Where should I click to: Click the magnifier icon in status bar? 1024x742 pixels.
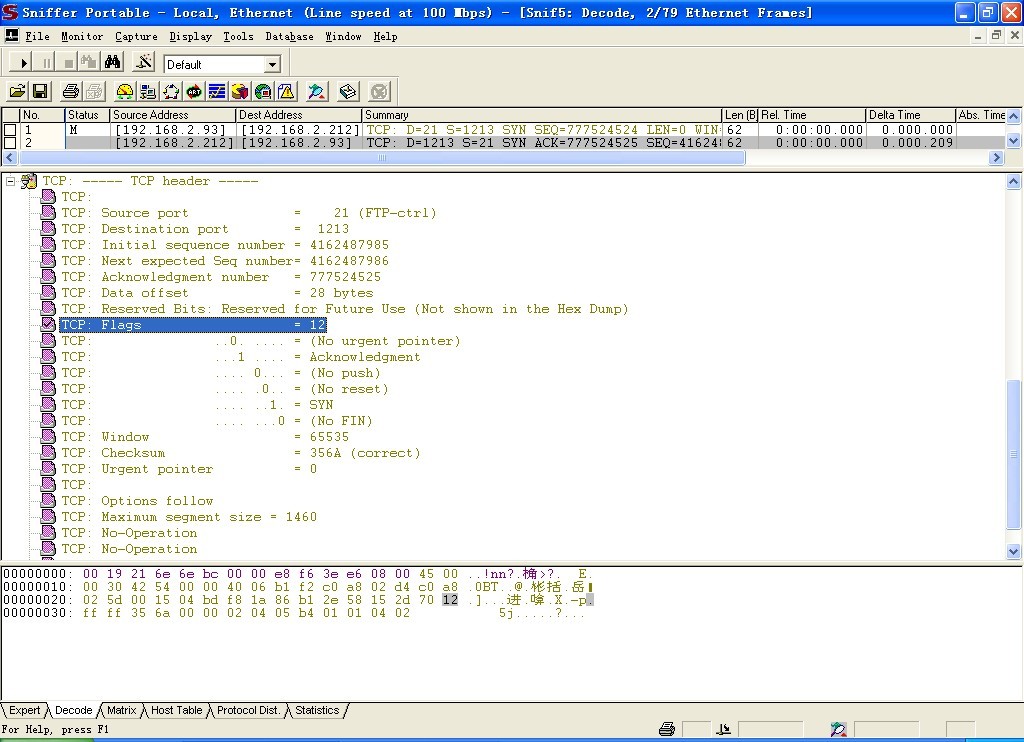(x=839, y=729)
